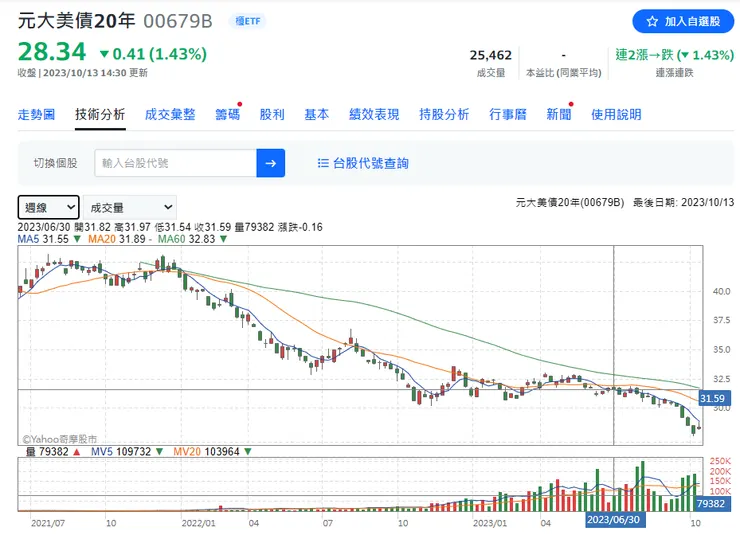Click the 櫃ETF badge
The image size is (740, 534).
tap(248, 21)
